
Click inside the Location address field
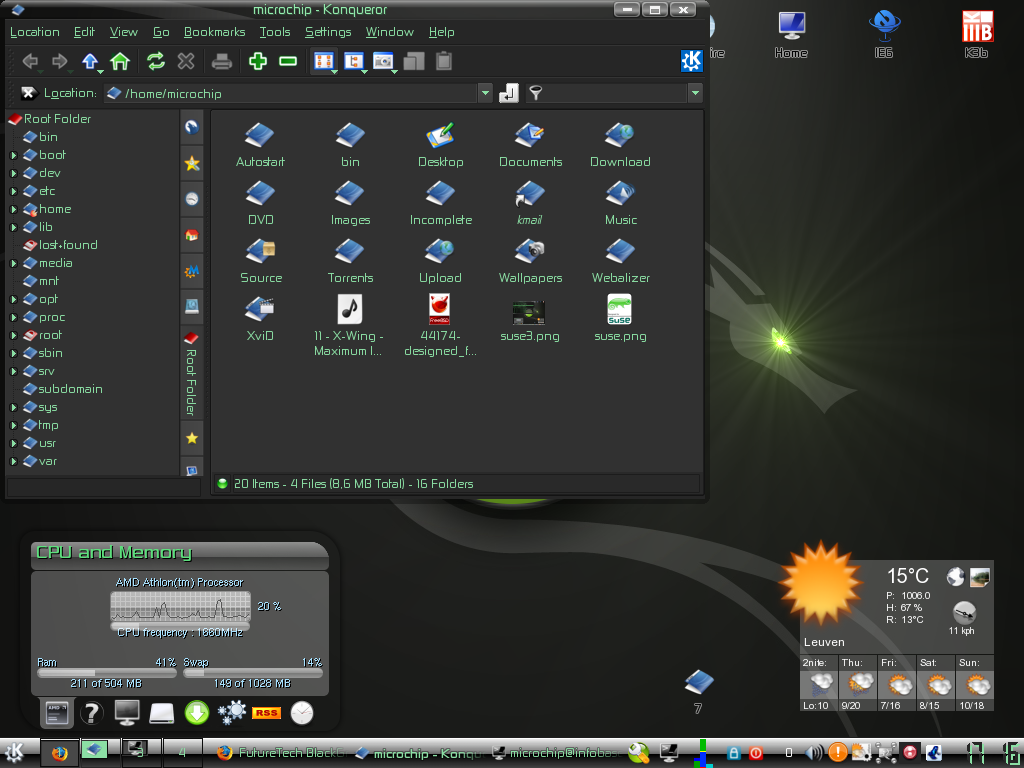coord(291,93)
